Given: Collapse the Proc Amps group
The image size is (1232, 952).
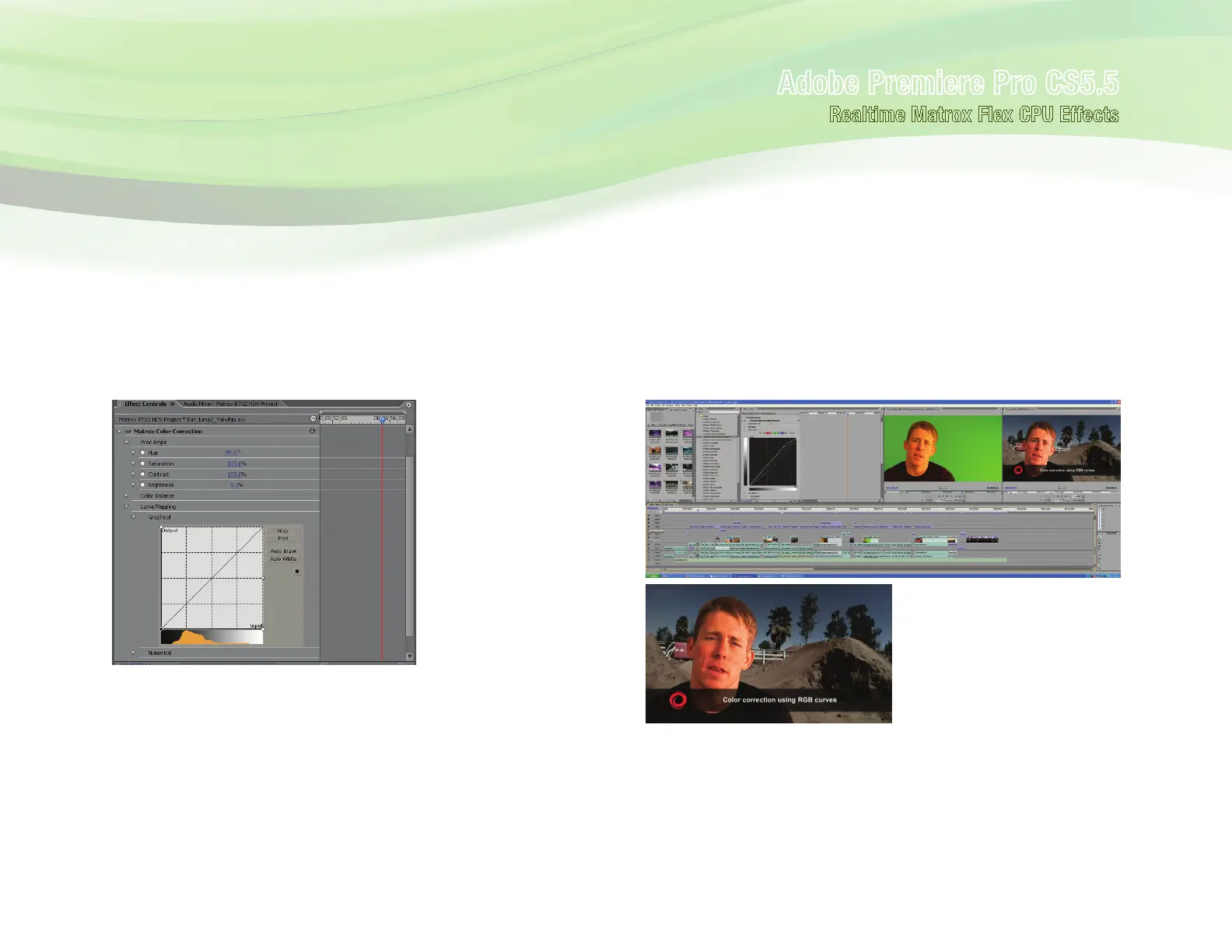Looking at the screenshot, I should coord(127,442).
